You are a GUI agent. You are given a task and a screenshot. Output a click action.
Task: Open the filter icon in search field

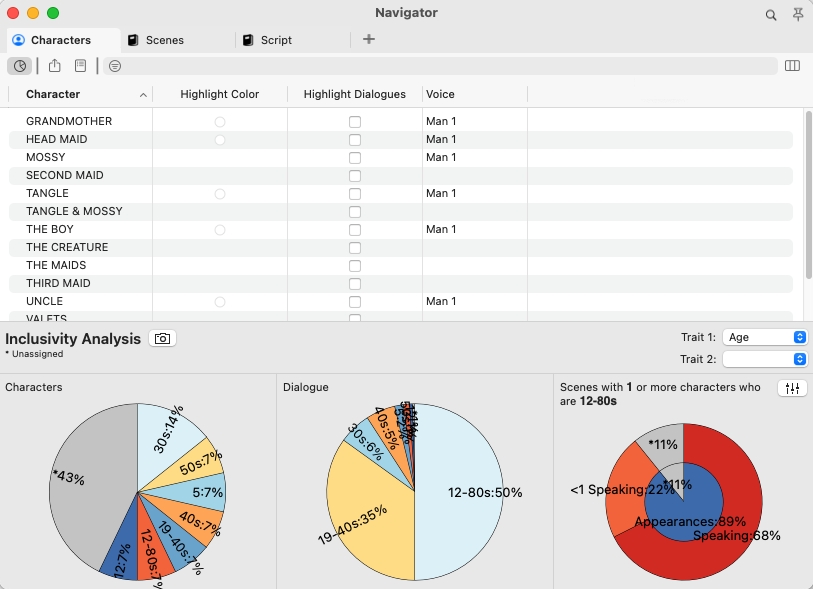115,66
